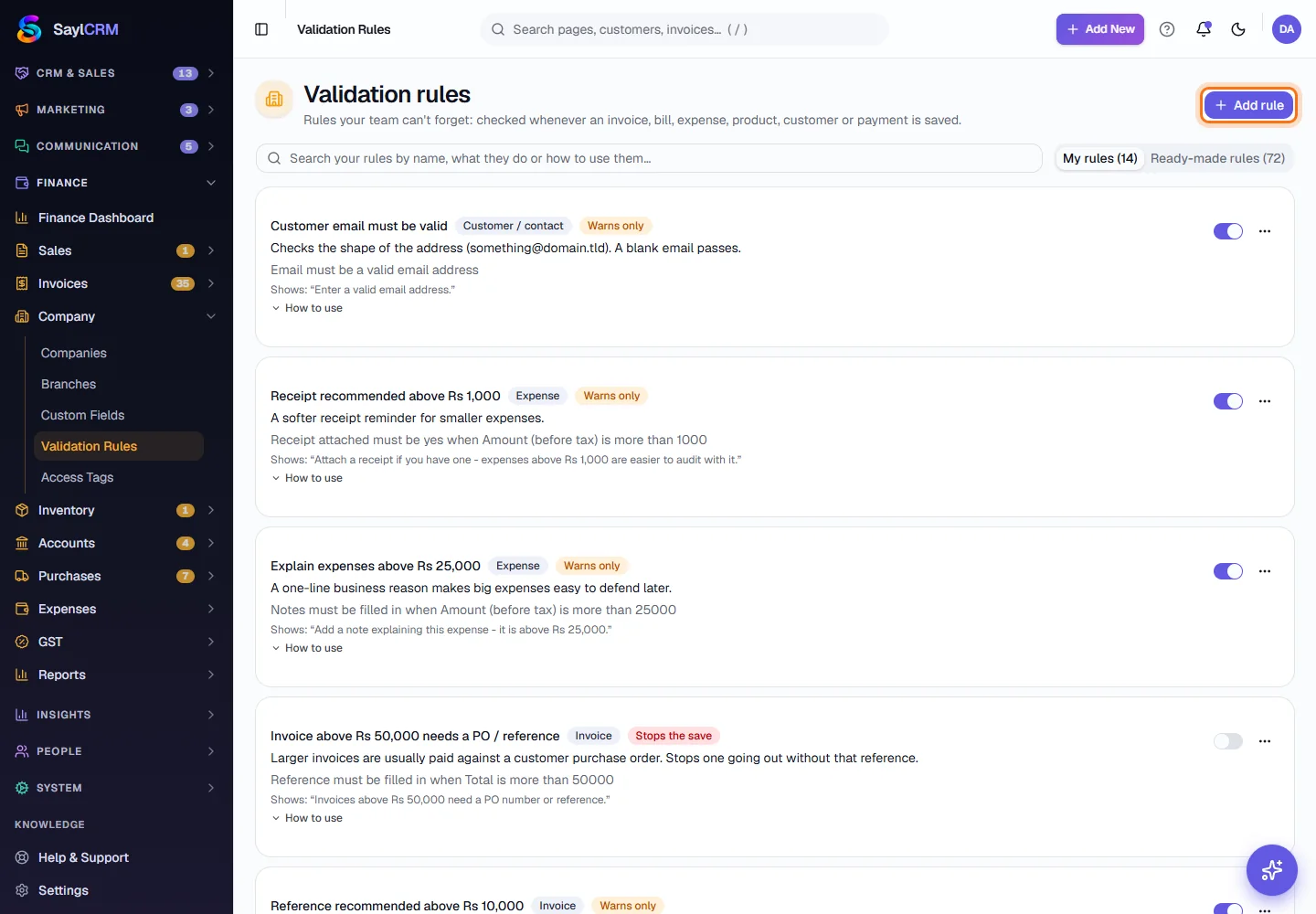This screenshot has height=914, width=1316.
Task: Expand the CRM & Sales section
Action: coord(116,73)
